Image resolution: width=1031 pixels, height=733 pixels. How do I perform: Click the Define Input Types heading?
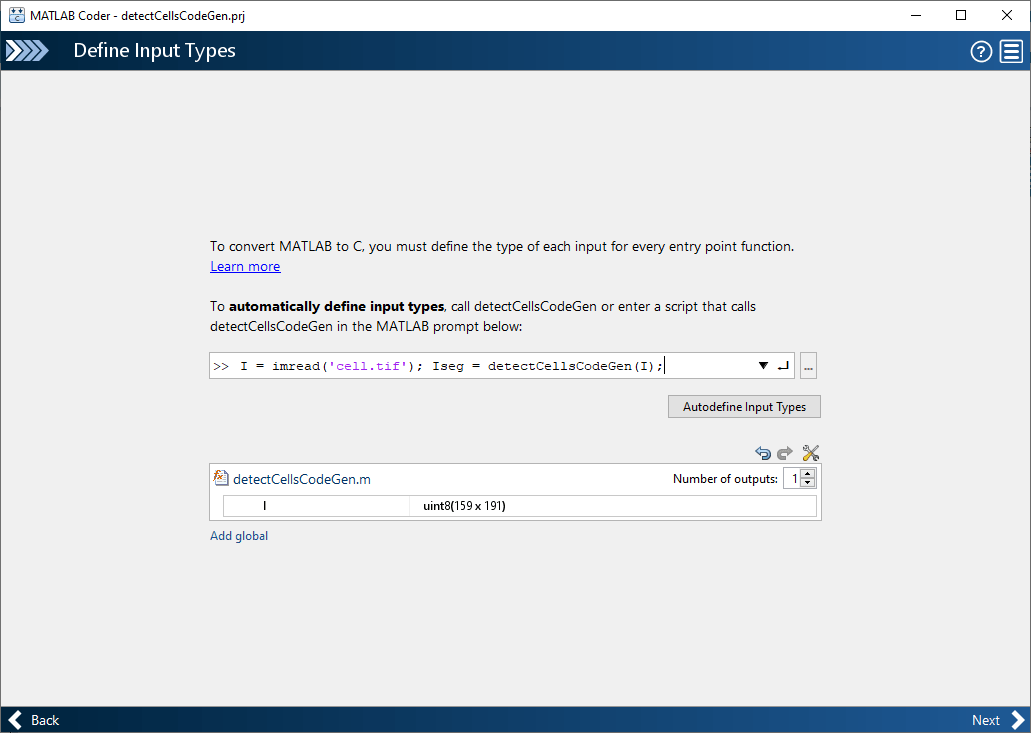tap(155, 51)
